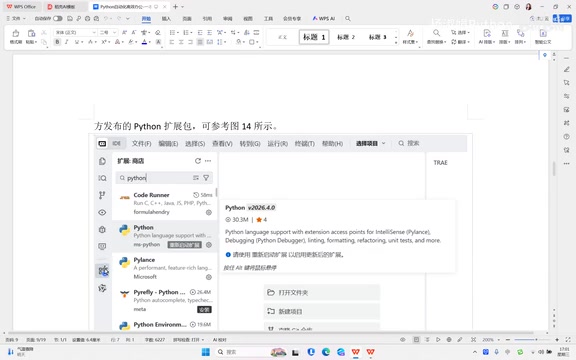Toggle Italic formatting

66,42
